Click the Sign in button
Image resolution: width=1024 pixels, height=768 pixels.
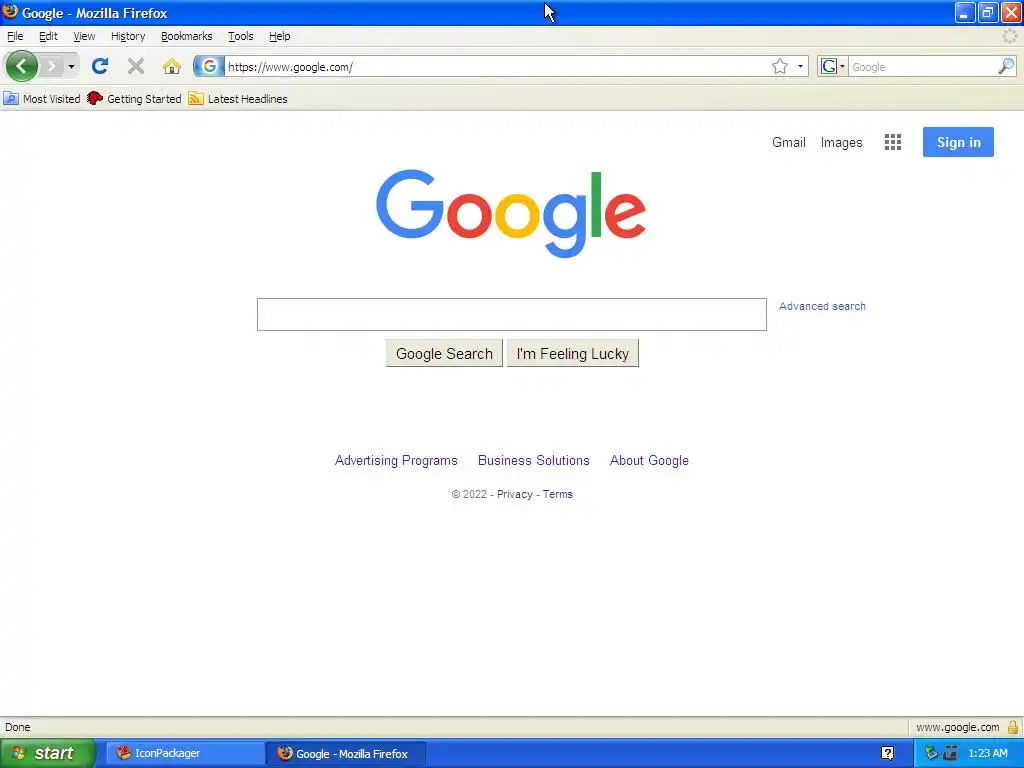958,142
